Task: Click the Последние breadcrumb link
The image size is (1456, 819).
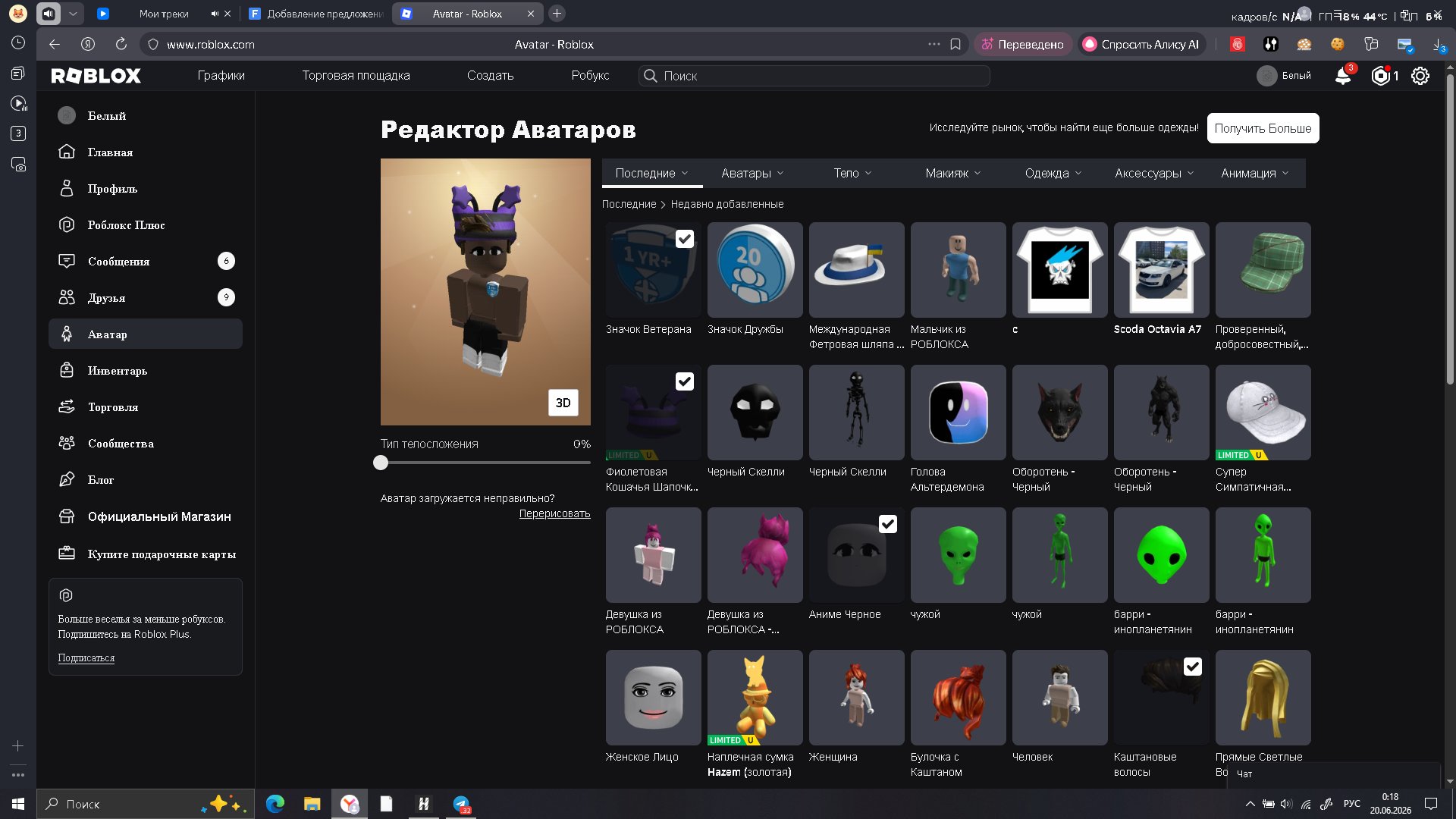Action: point(629,205)
